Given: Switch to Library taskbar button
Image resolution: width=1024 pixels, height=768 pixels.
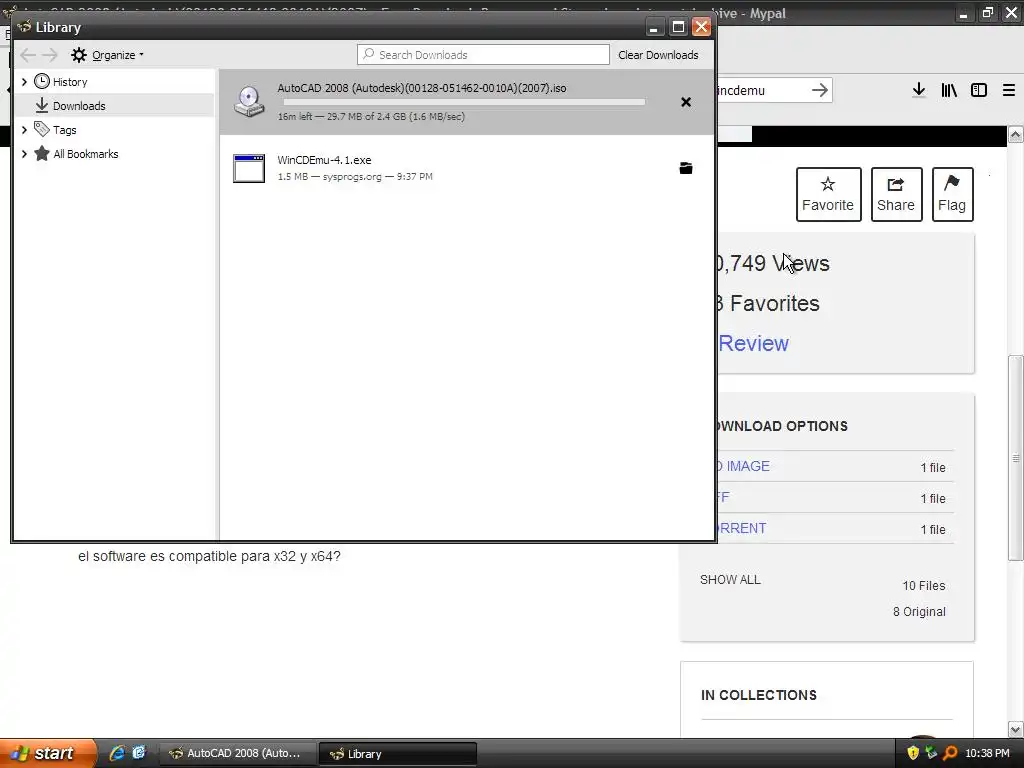Looking at the screenshot, I should point(397,754).
